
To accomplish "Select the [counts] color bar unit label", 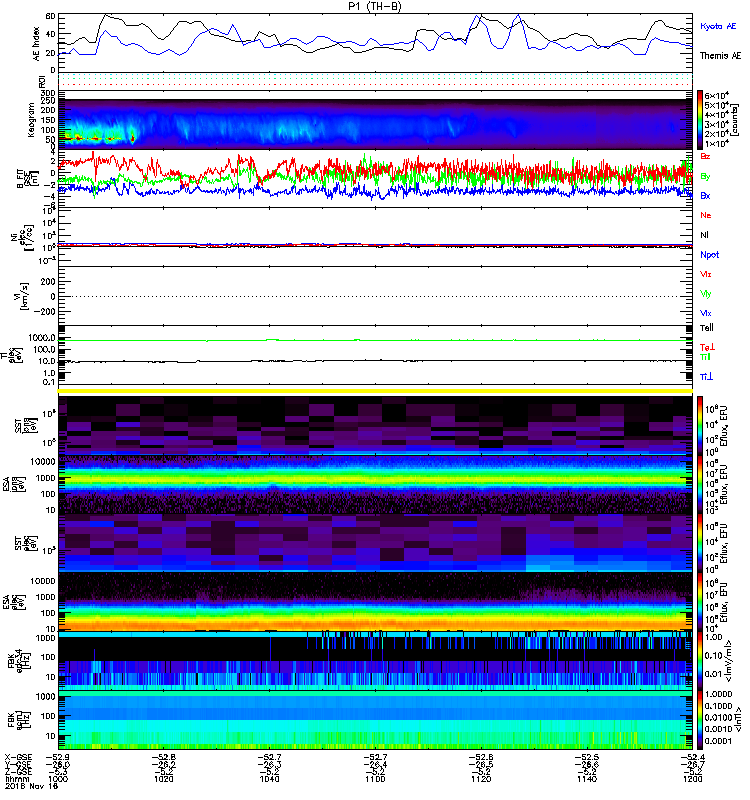I will (734, 120).
